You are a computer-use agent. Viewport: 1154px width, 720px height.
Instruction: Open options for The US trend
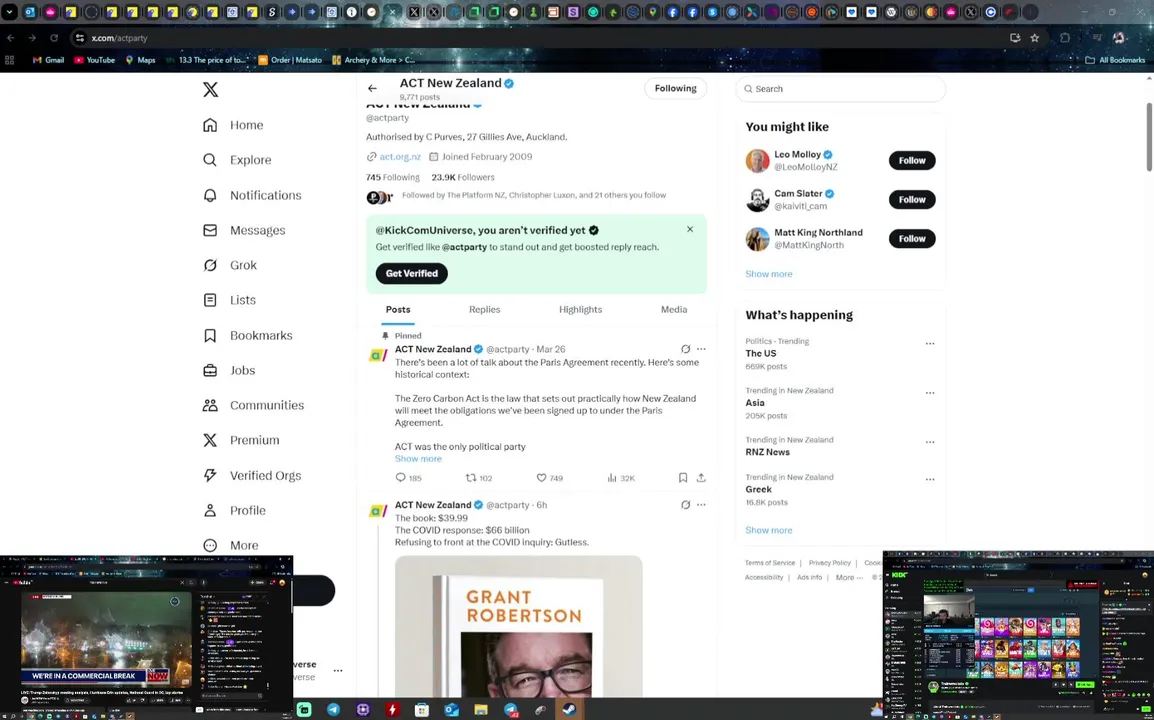point(930,344)
